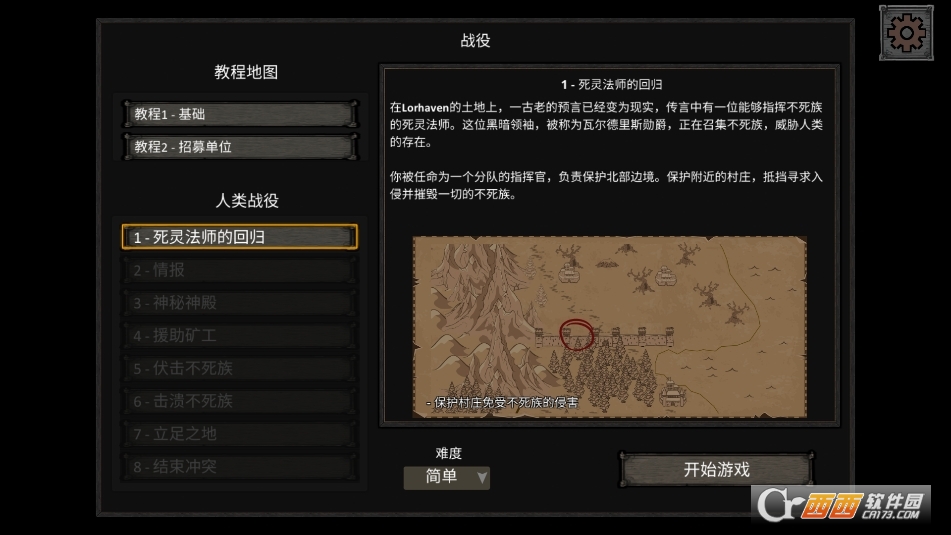Open the settings gear icon

[x=906, y=33]
